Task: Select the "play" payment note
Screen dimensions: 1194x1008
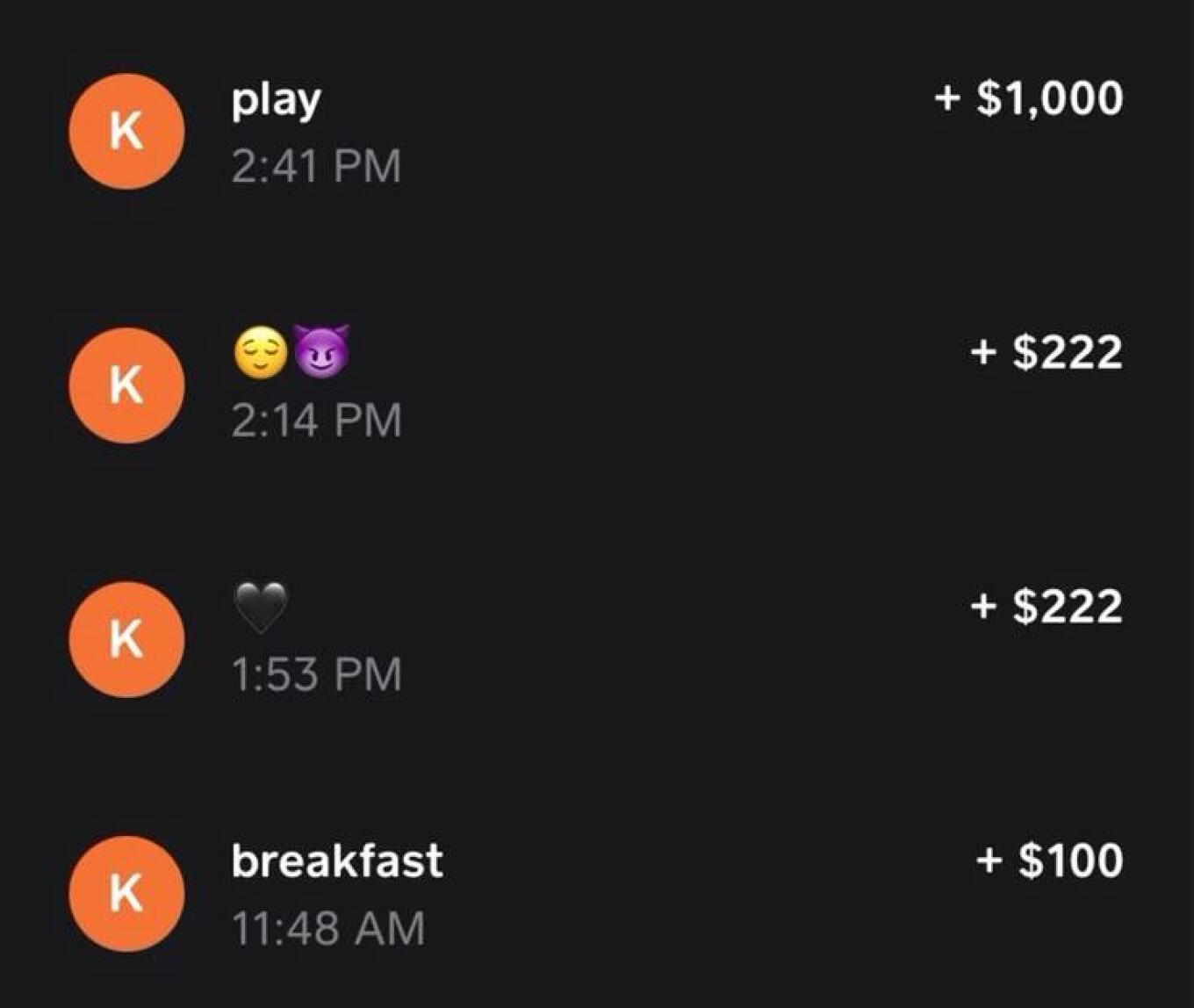Action: coord(276,100)
